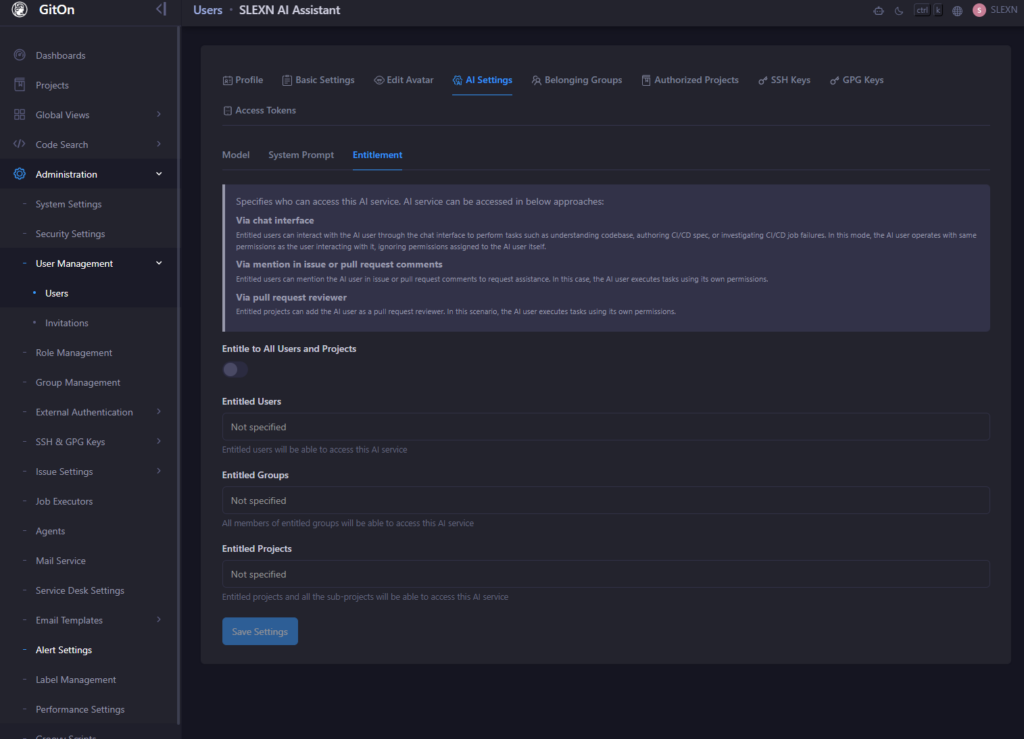Viewport: 1024px width, 739px height.
Task: Expand the Code Search submenu
Action: (x=159, y=145)
